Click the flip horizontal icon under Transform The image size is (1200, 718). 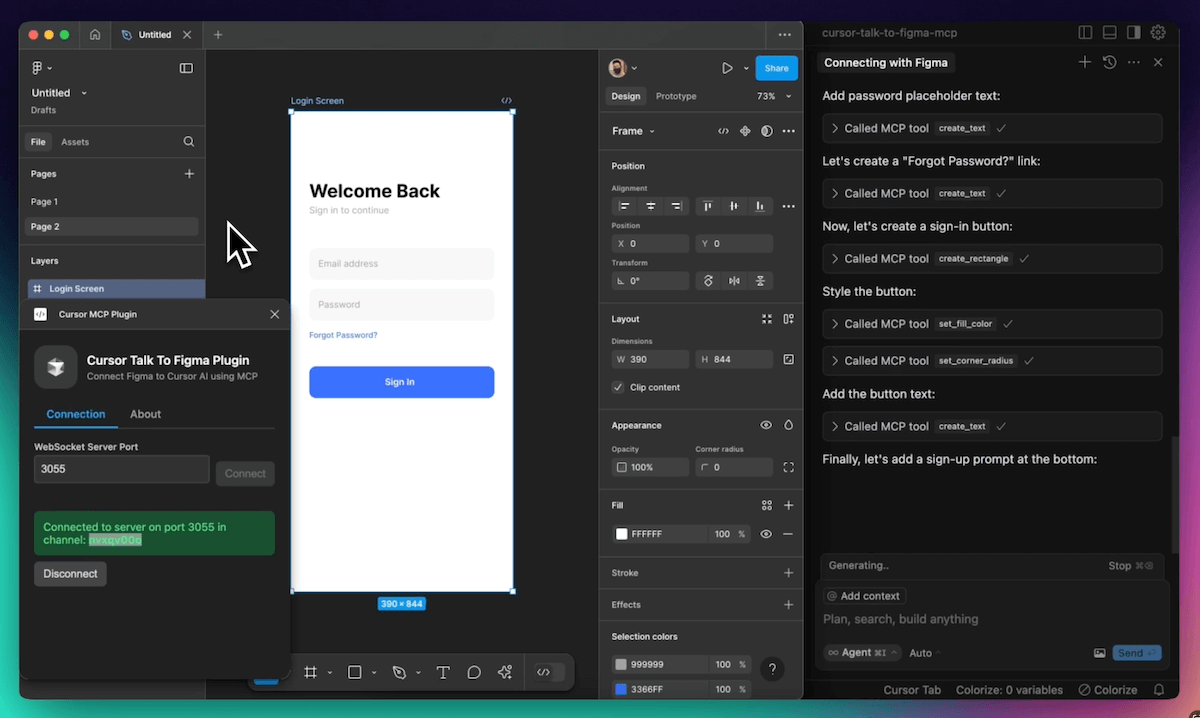(x=733, y=281)
